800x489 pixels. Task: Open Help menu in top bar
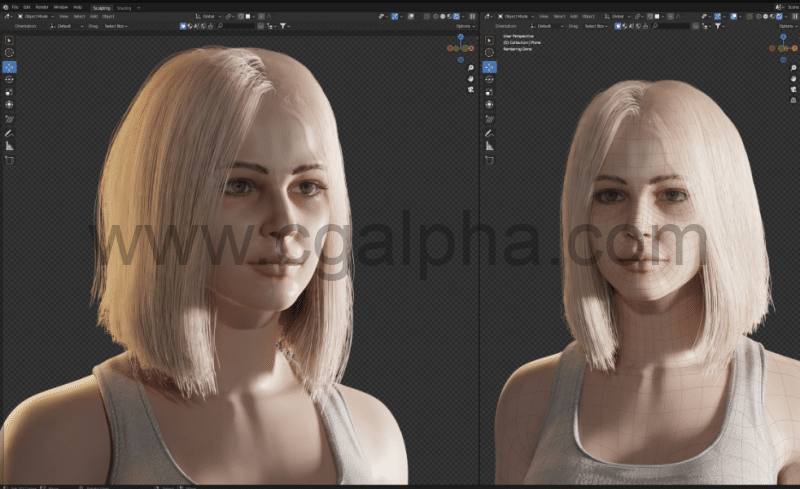[78, 7]
